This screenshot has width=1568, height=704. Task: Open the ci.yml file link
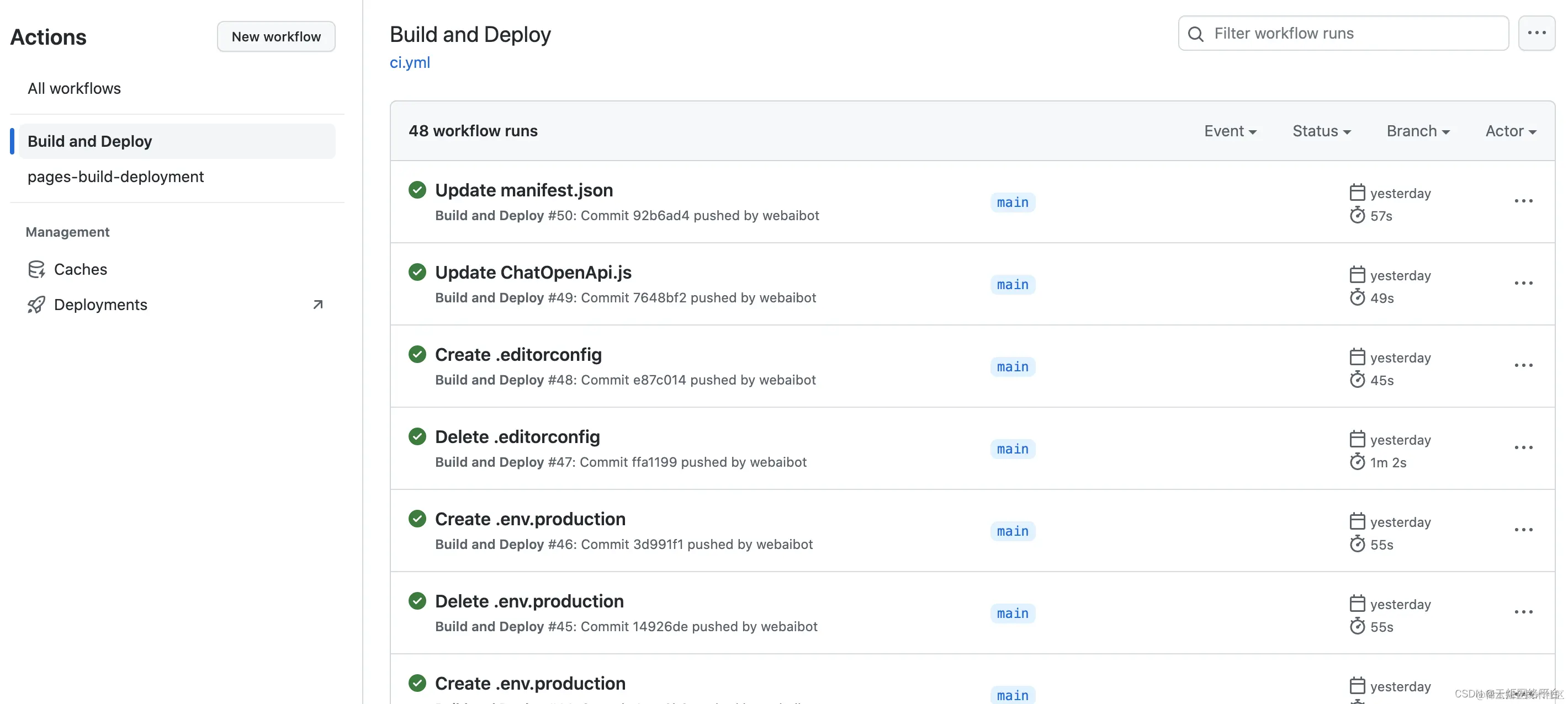pos(410,63)
